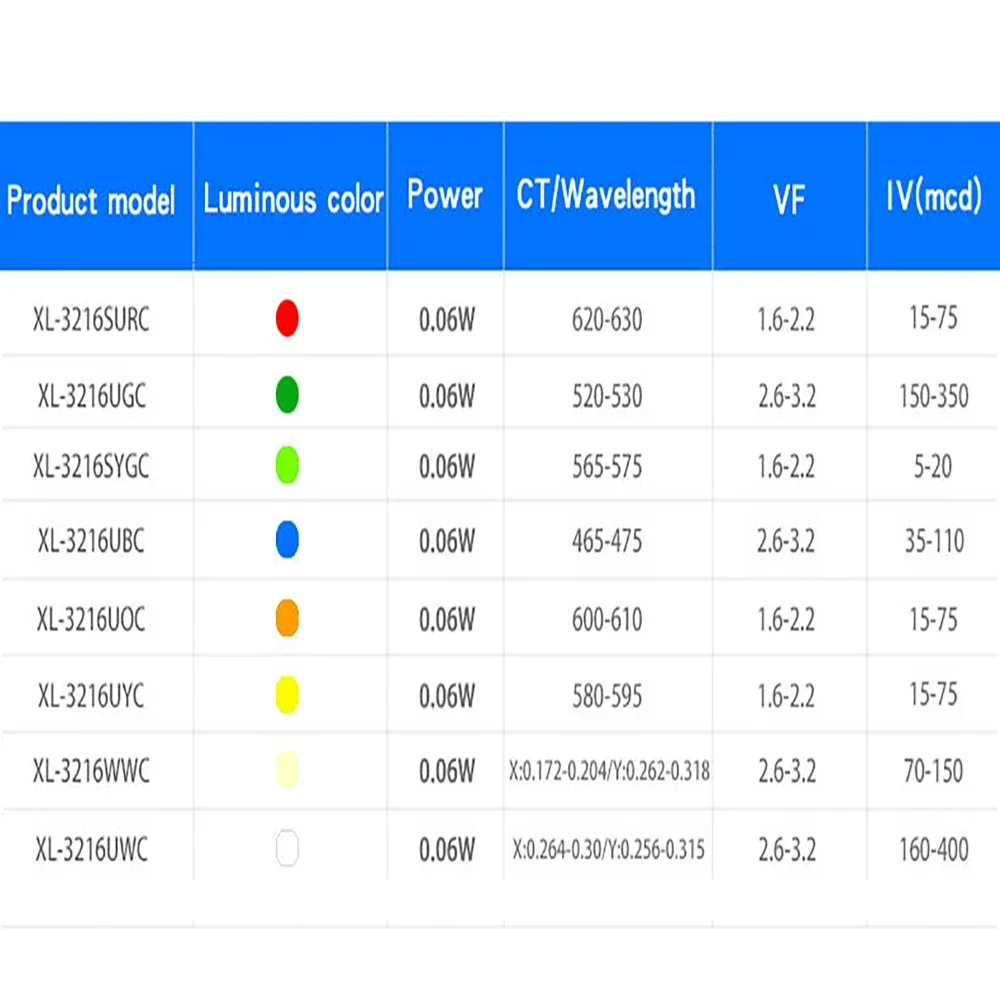Click the 160-400 IV value cell
Viewport: 1000px width, 1000px height.
(933, 850)
